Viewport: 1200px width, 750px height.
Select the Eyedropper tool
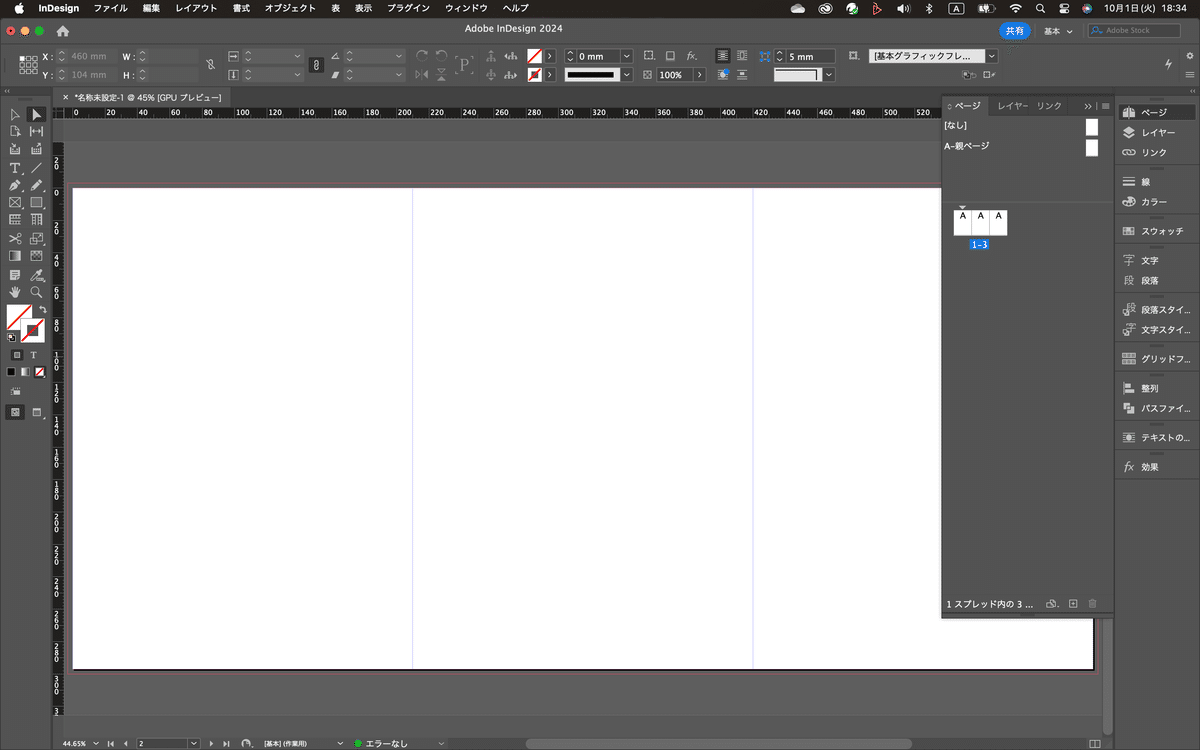point(37,274)
